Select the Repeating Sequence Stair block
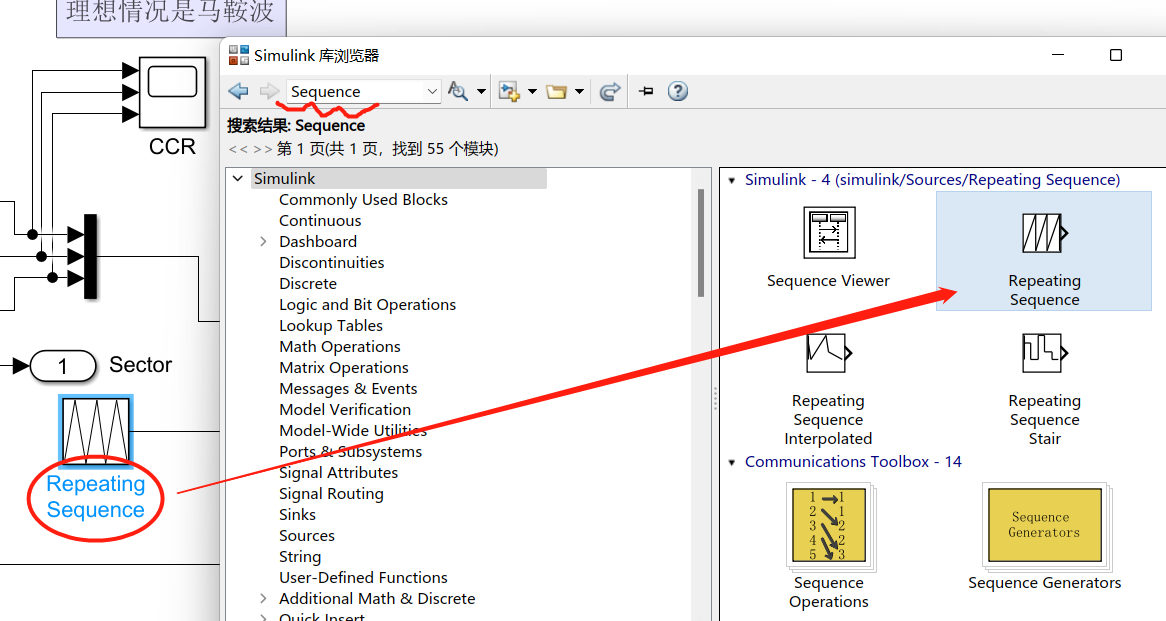Screen dimensions: 1166x621 1044,389
